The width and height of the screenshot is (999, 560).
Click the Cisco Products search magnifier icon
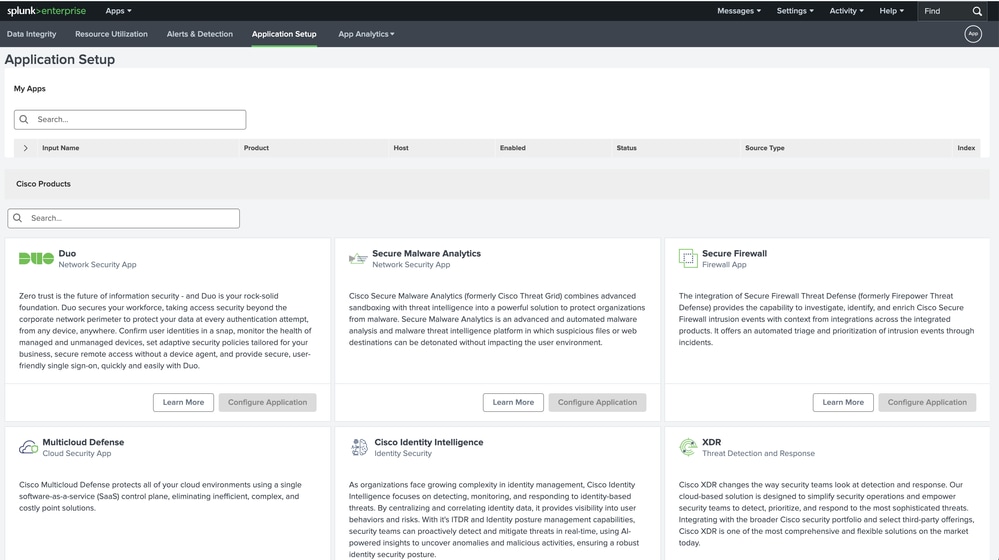(18, 218)
